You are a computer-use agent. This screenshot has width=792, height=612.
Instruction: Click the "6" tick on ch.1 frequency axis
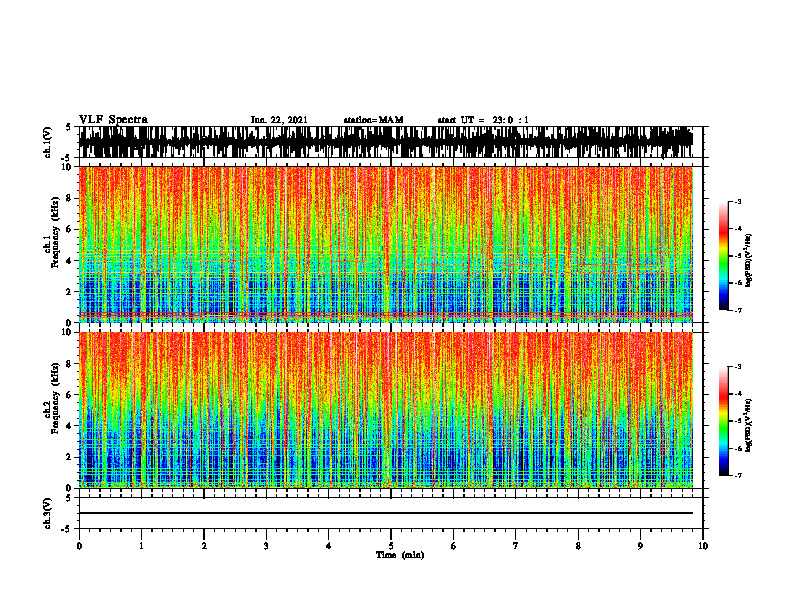pos(71,229)
